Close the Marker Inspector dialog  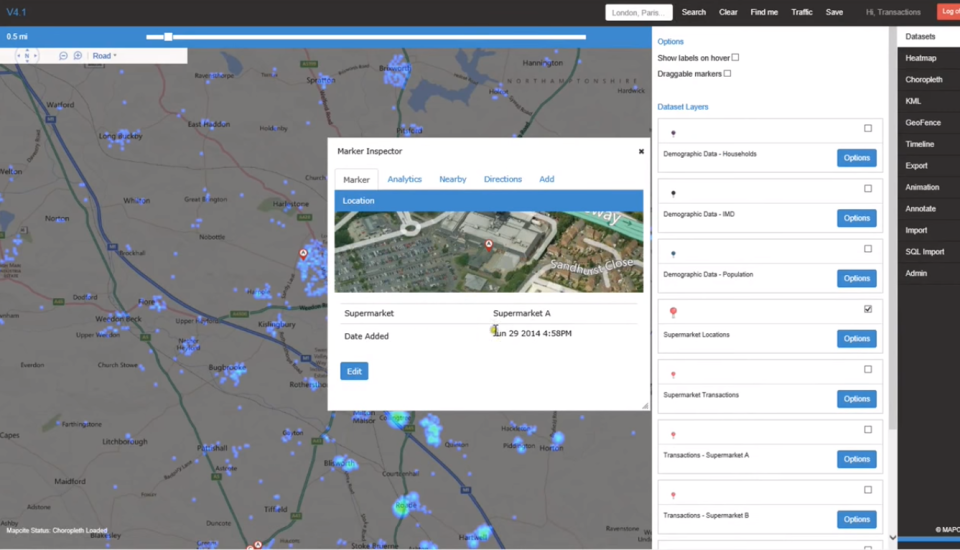(641, 151)
